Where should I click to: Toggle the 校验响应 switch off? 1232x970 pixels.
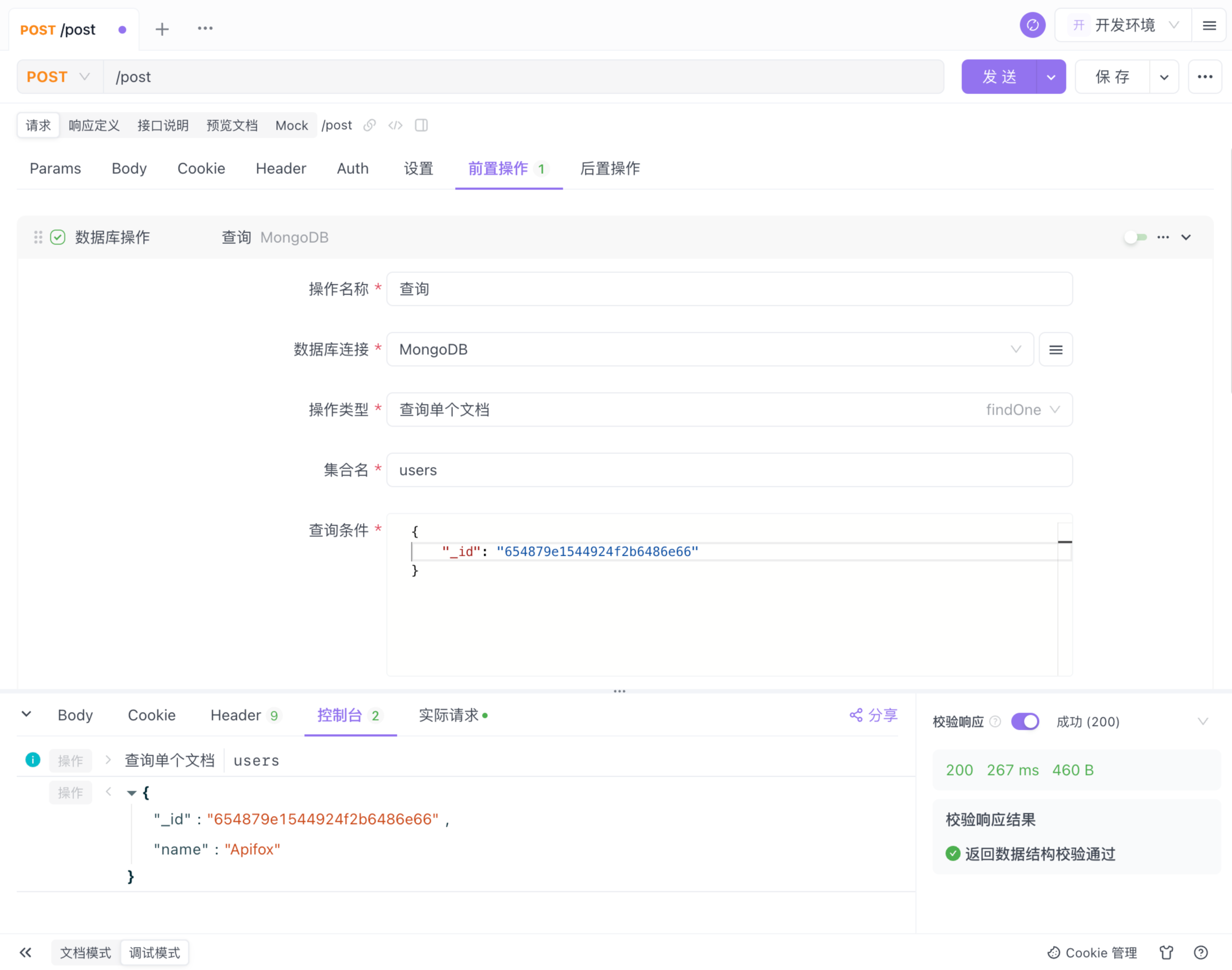coord(1025,721)
